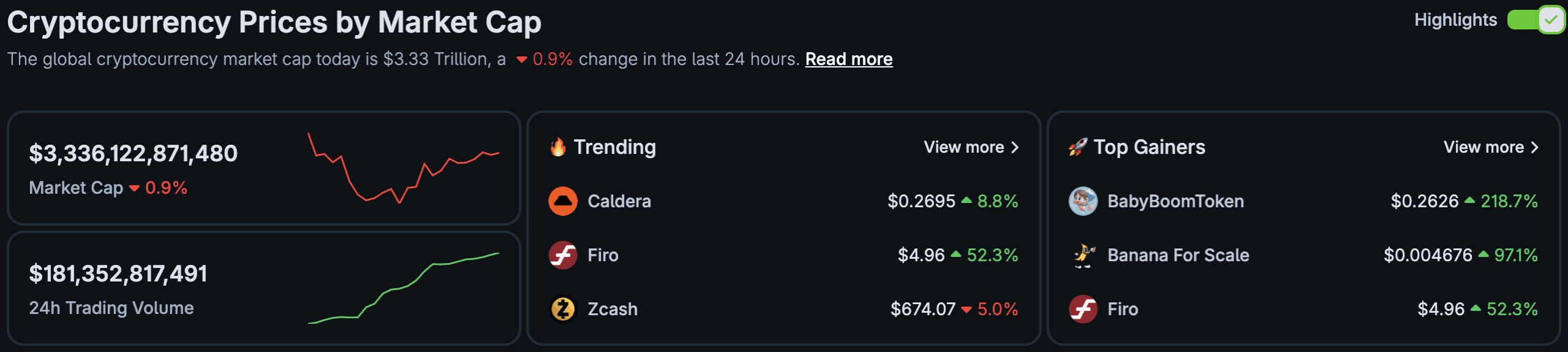The width and height of the screenshot is (1568, 352).
Task: Click the market cap sparkline chart
Action: point(403,168)
